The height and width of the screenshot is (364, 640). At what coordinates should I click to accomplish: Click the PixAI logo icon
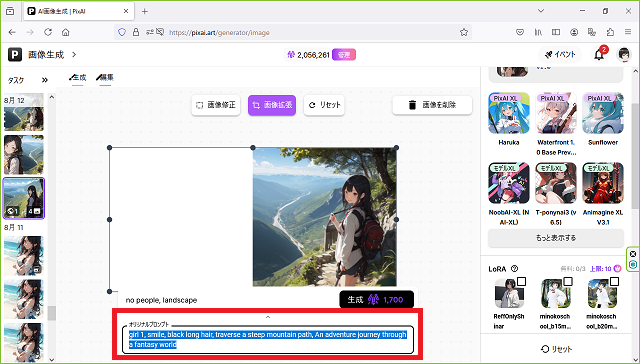click(15, 54)
